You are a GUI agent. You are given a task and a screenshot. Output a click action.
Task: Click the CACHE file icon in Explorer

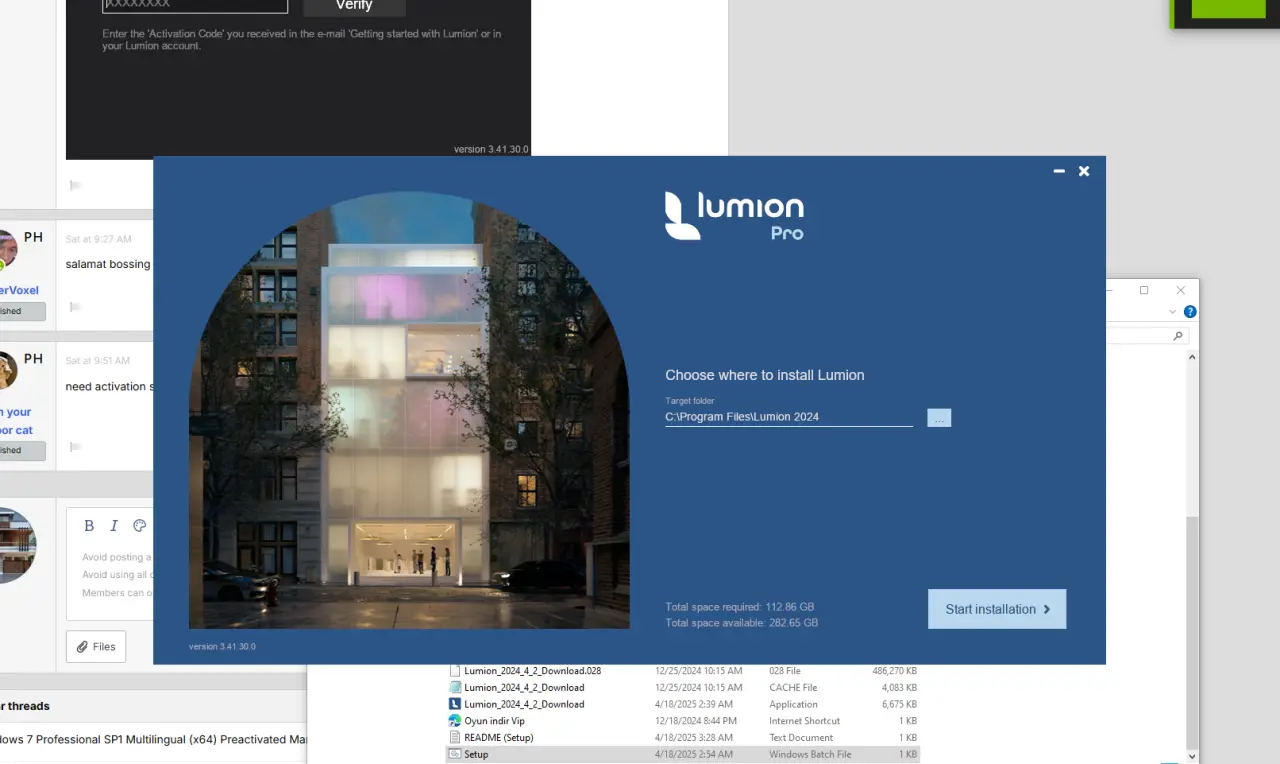(455, 687)
